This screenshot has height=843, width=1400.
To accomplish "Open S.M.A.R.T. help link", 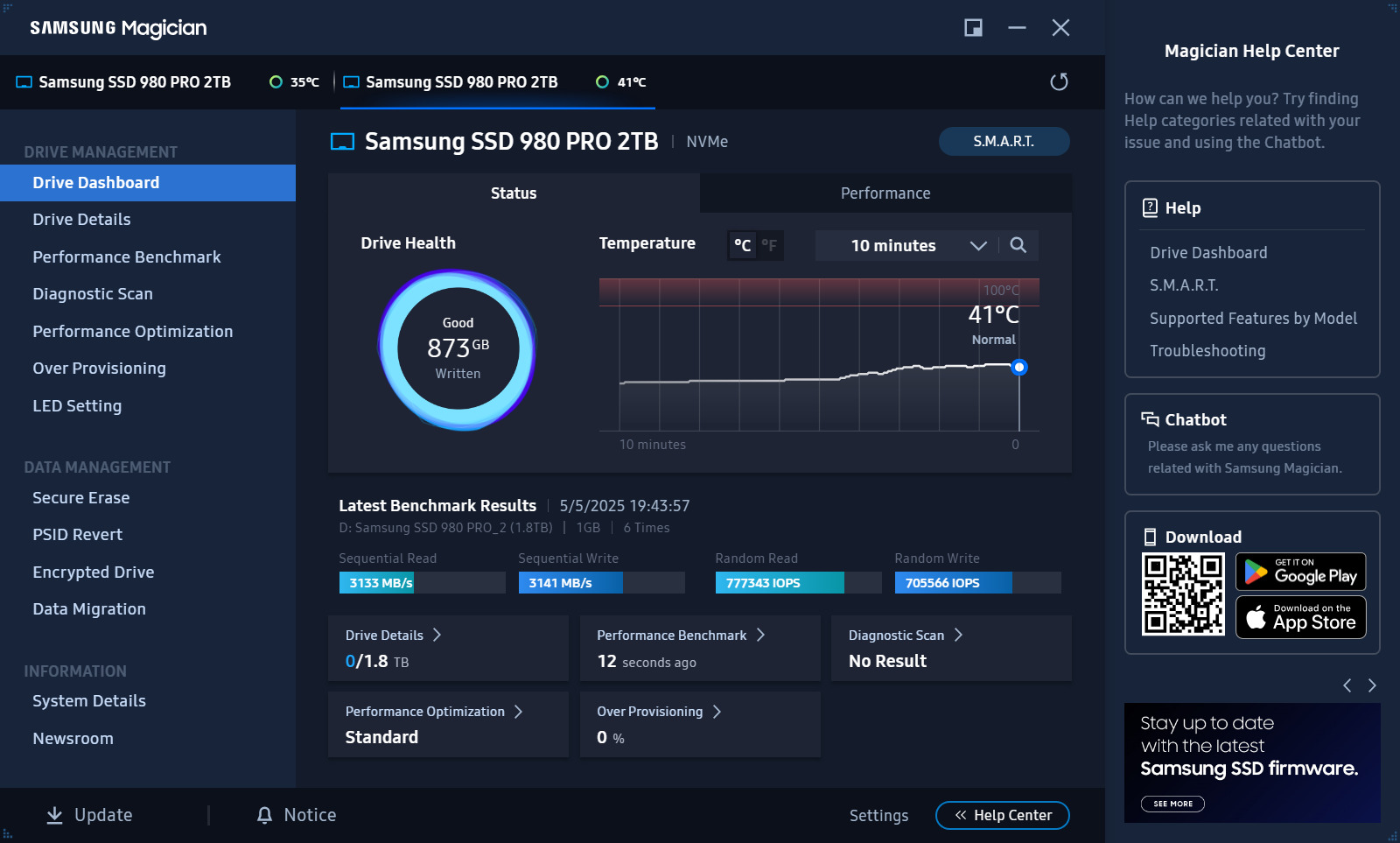I will tap(1184, 285).
